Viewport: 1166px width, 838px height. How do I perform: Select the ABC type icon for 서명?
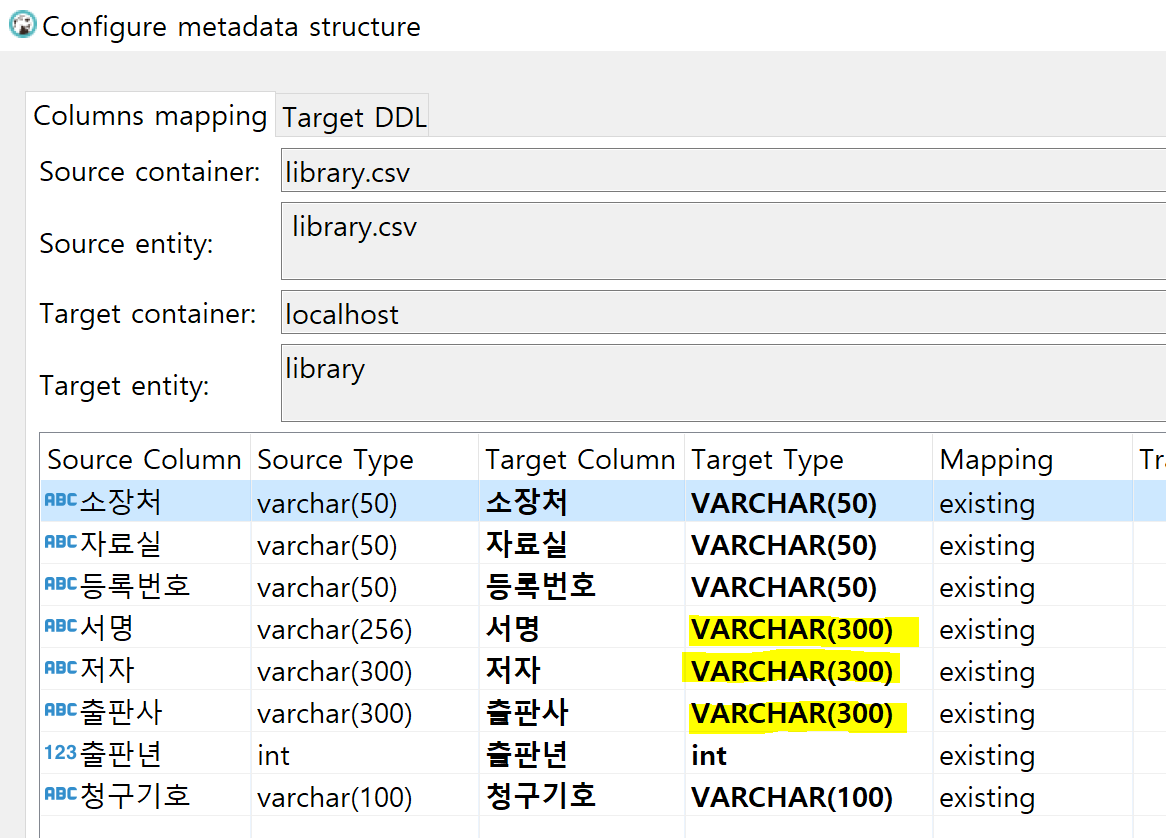(x=60, y=626)
